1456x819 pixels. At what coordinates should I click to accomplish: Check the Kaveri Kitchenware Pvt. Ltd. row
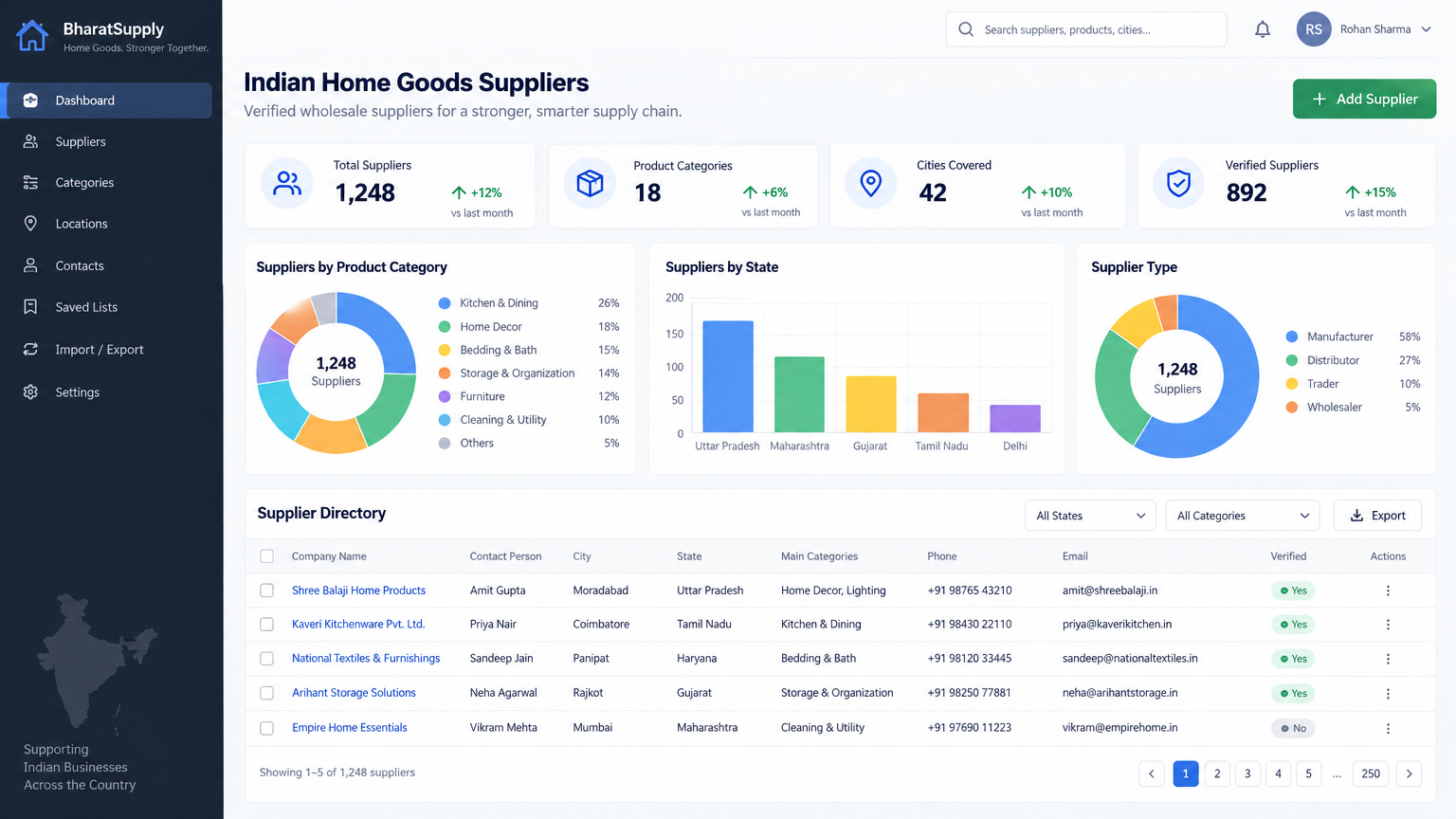(x=266, y=625)
